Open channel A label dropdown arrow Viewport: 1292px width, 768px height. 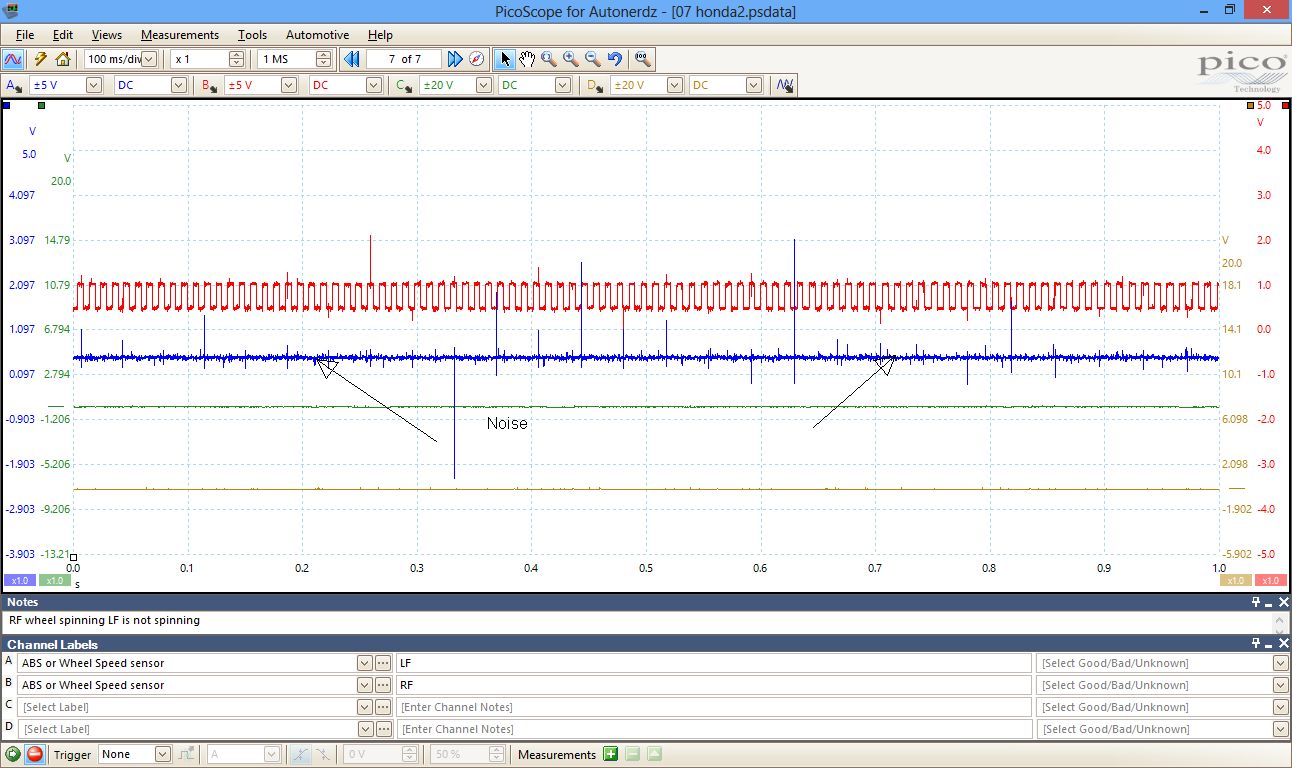(x=364, y=663)
